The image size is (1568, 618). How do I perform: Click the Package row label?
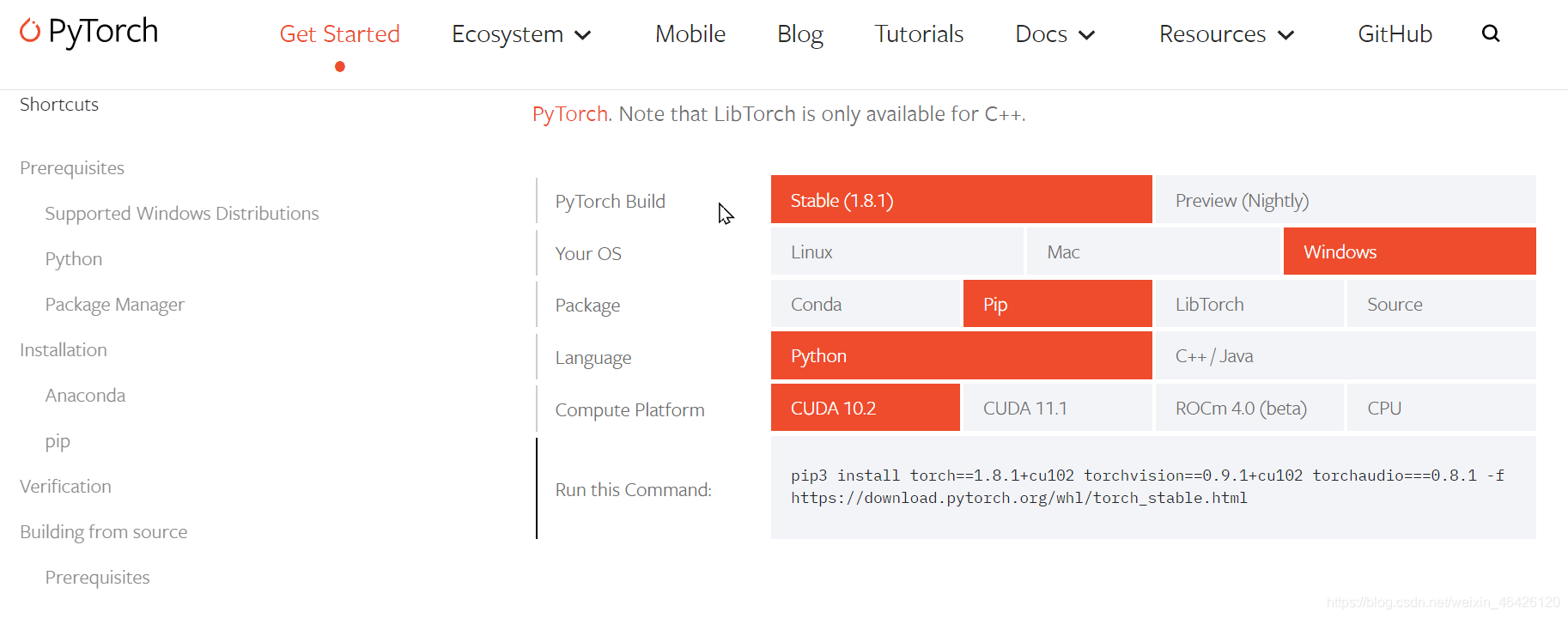(x=587, y=306)
